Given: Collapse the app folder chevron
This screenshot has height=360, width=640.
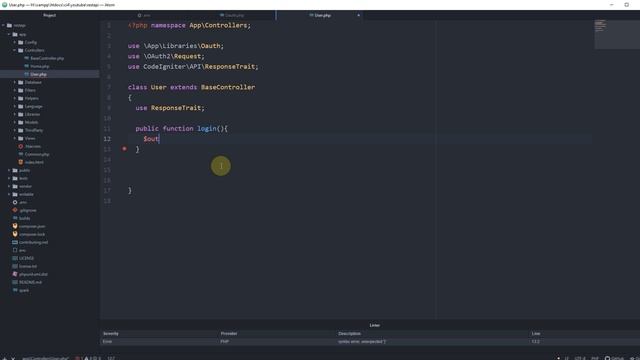Looking at the screenshot, I should (9, 34).
